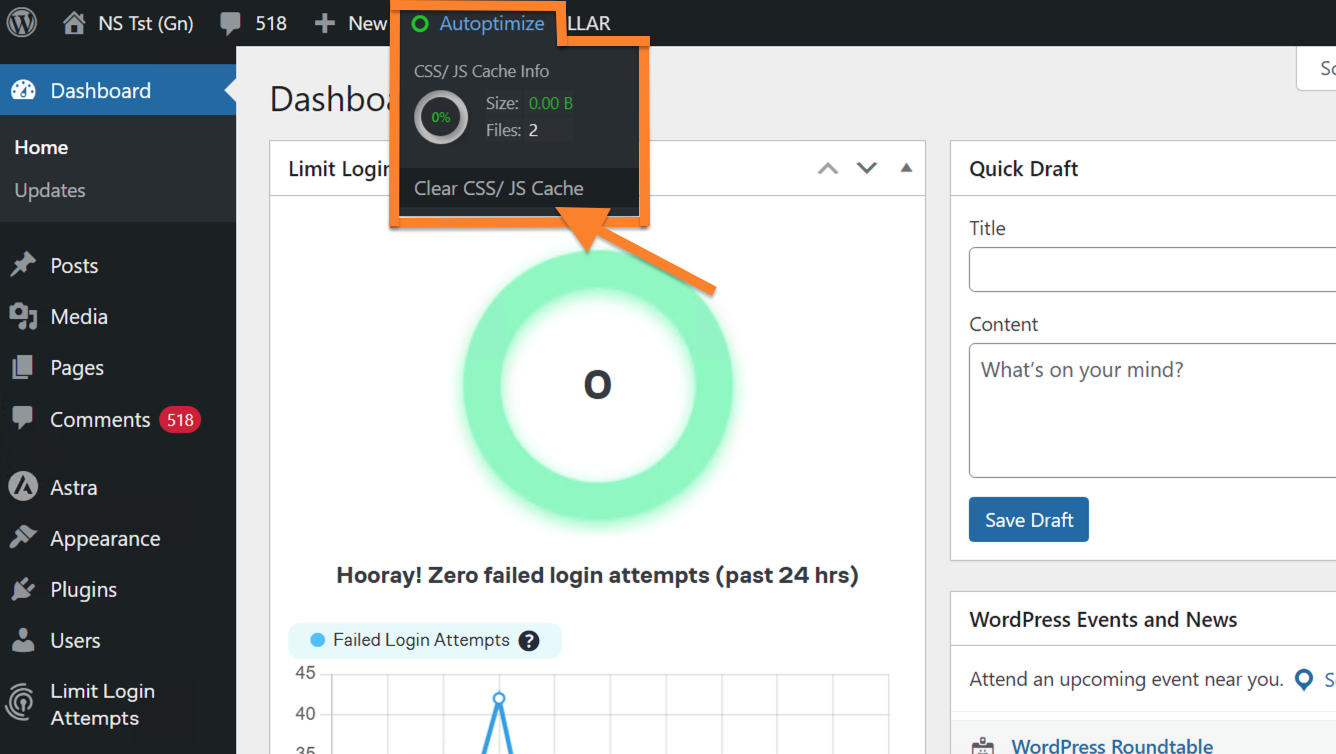Image resolution: width=1336 pixels, height=754 pixels.
Task: Open the WordPress Roundtable link
Action: [1112, 746]
